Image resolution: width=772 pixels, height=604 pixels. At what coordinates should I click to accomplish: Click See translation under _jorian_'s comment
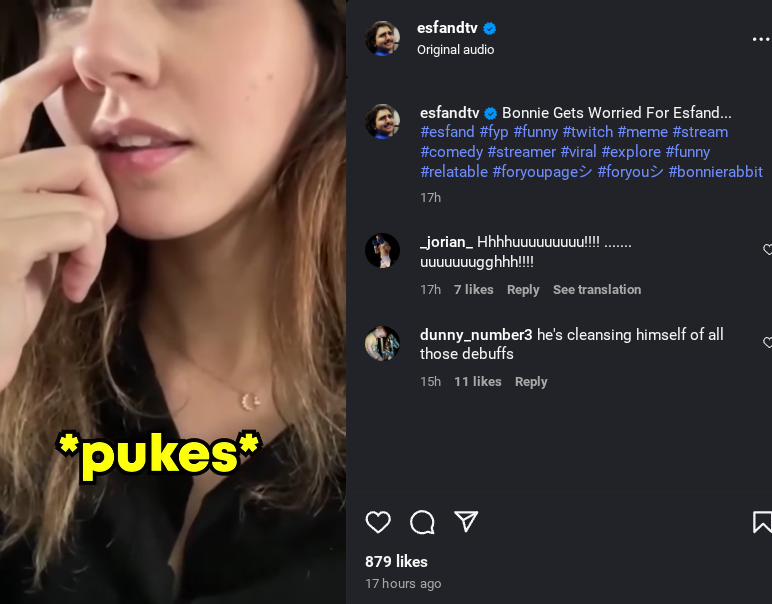coord(597,289)
